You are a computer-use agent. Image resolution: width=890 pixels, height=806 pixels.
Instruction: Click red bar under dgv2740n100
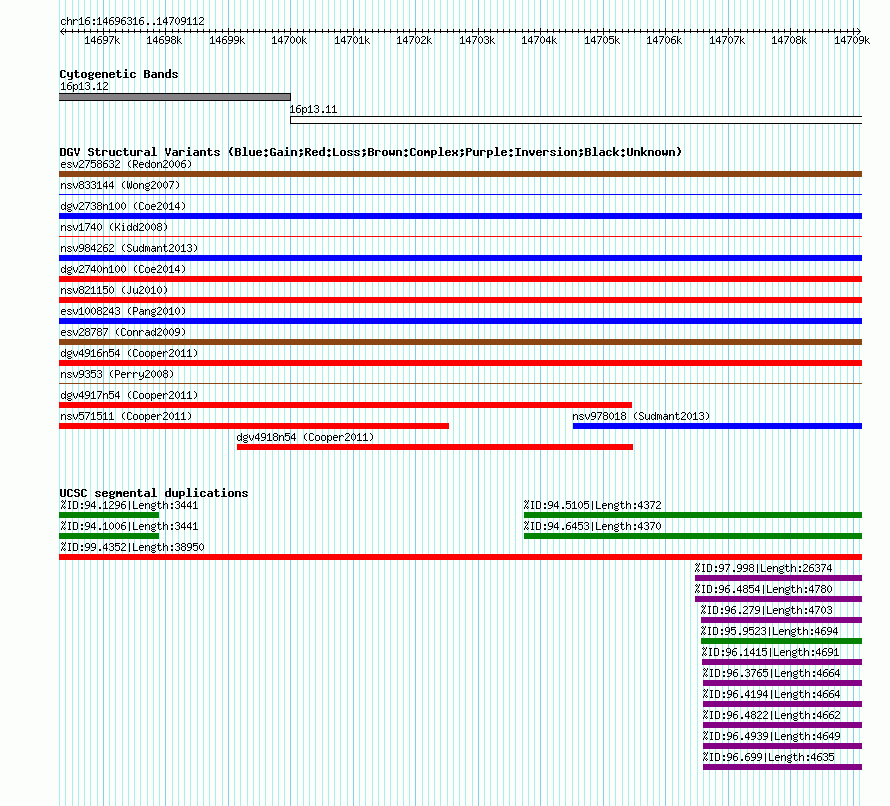pyautogui.click(x=460, y=279)
